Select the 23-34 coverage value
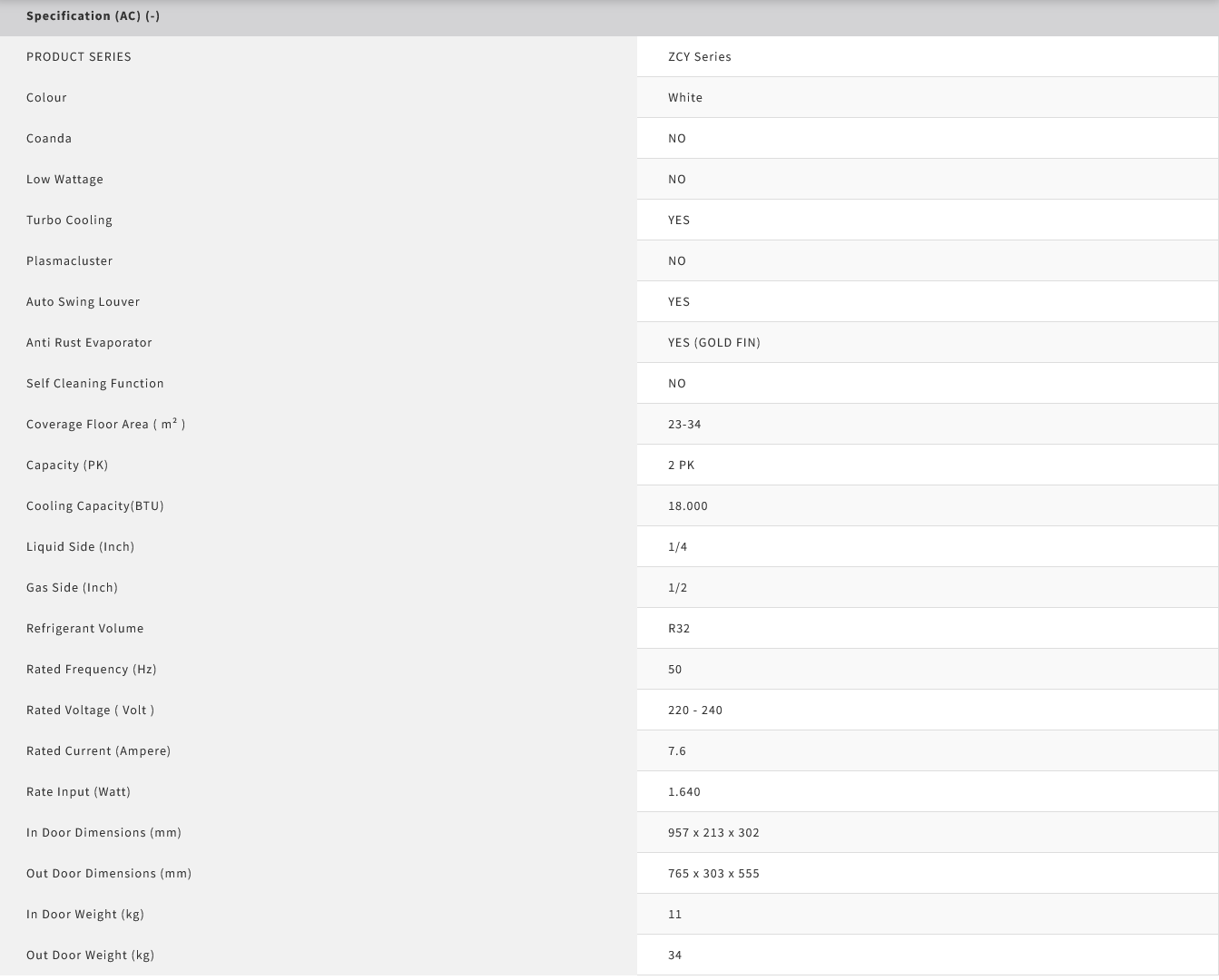The height and width of the screenshot is (980, 1219). [x=684, y=424]
